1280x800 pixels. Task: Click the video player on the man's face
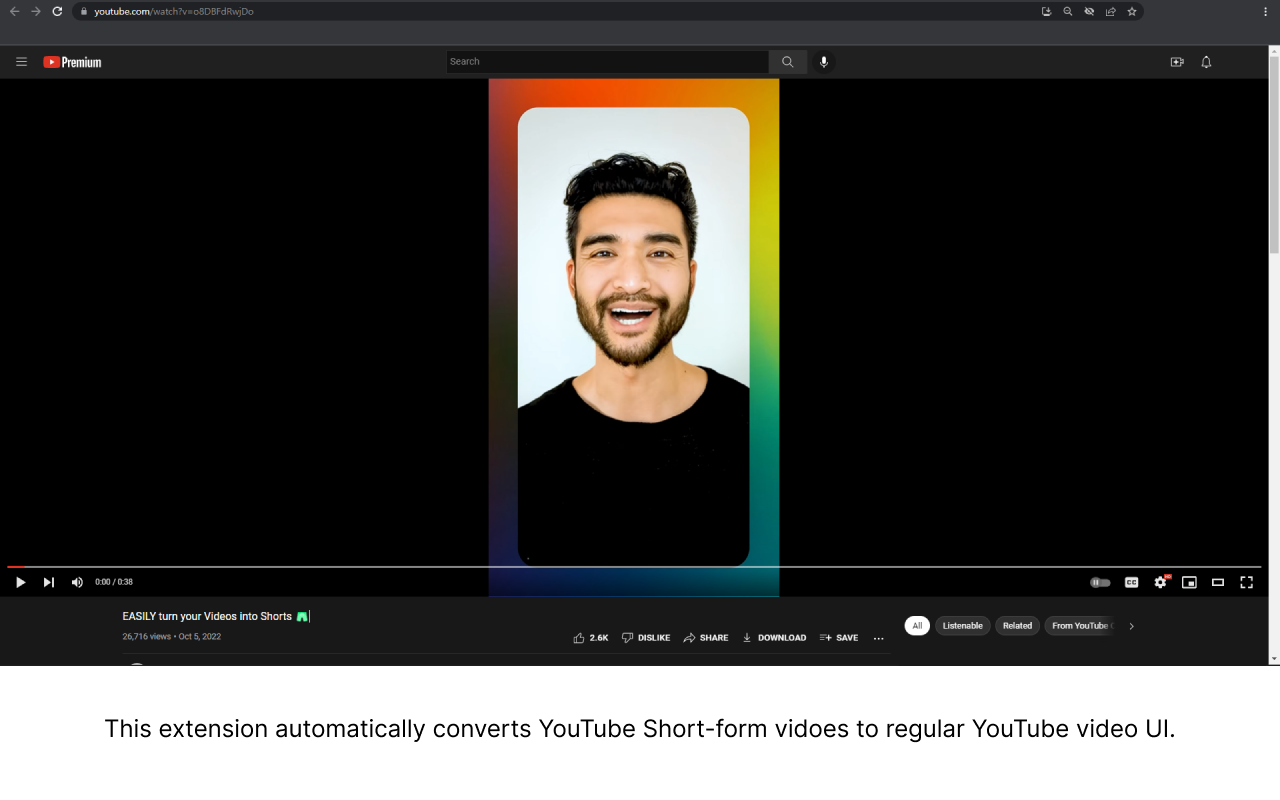click(x=632, y=280)
